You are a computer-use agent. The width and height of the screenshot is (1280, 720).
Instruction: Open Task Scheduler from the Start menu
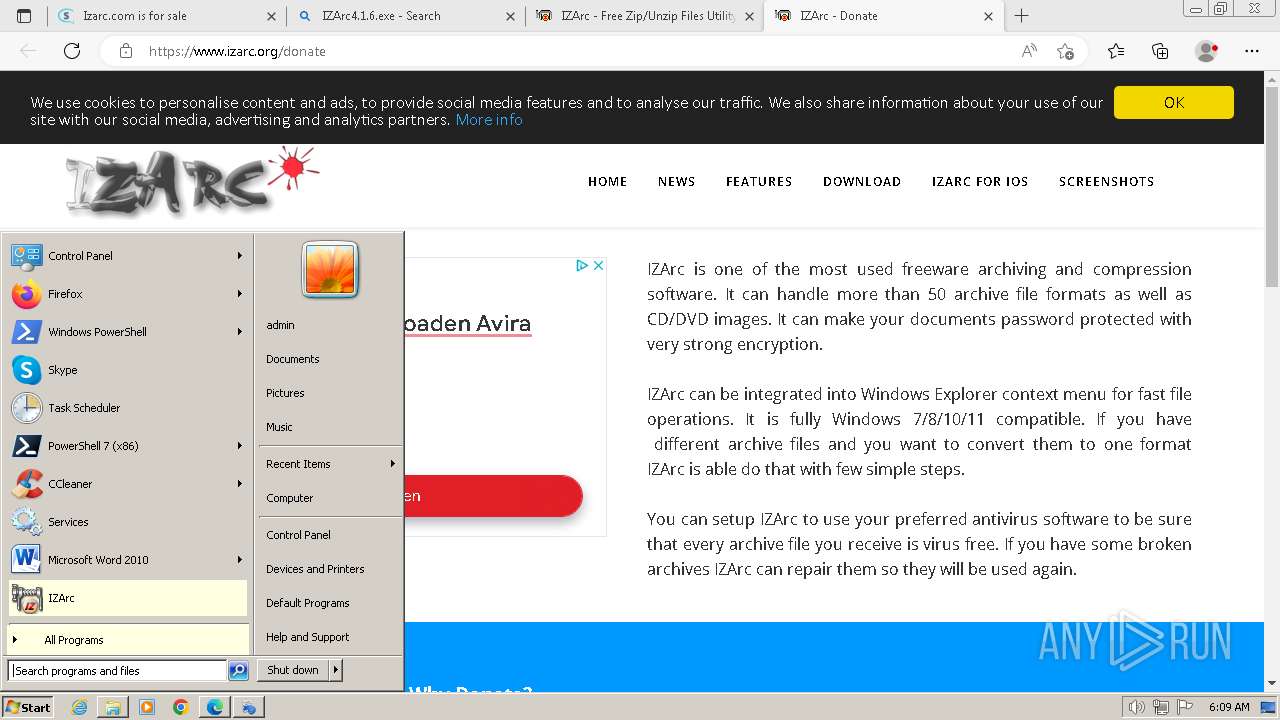click(127, 408)
